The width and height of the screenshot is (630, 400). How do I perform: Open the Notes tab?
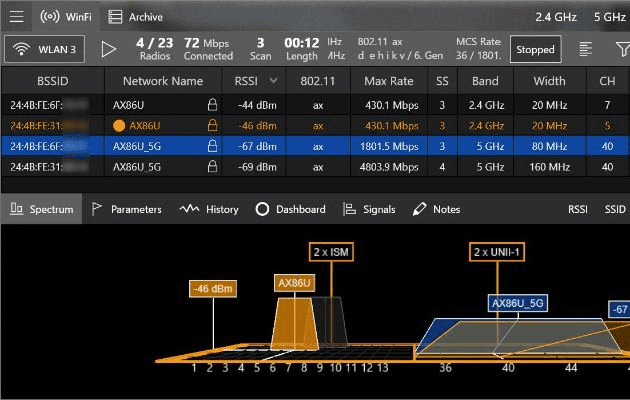[x=436, y=209]
